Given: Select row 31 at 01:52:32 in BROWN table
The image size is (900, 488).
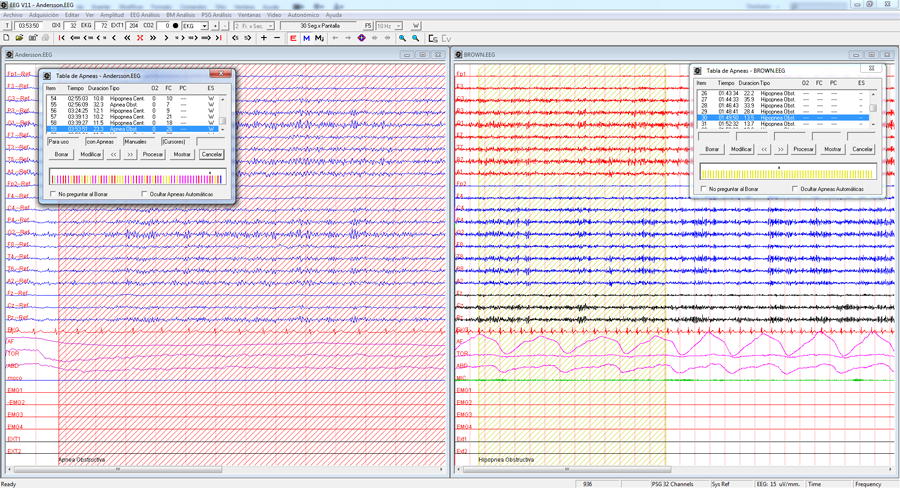Looking at the screenshot, I should tap(783, 124).
